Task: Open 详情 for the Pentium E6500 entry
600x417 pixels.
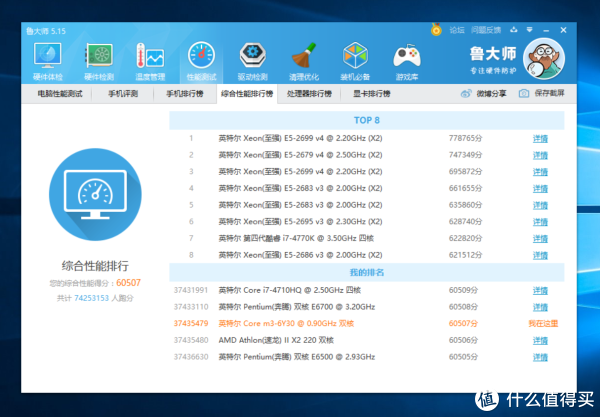Action: pyautogui.click(x=540, y=357)
